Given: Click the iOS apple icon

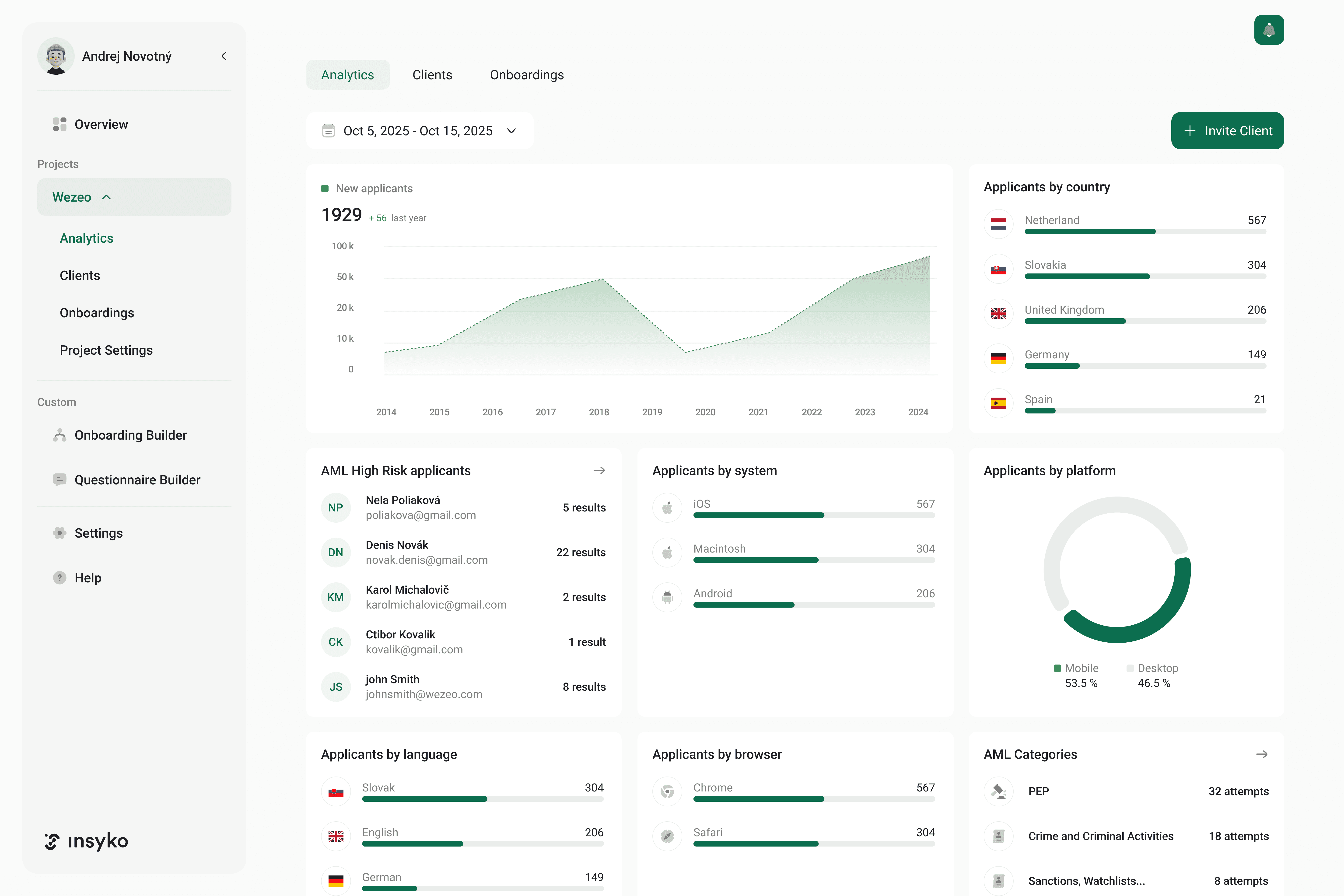Looking at the screenshot, I should coord(667,507).
